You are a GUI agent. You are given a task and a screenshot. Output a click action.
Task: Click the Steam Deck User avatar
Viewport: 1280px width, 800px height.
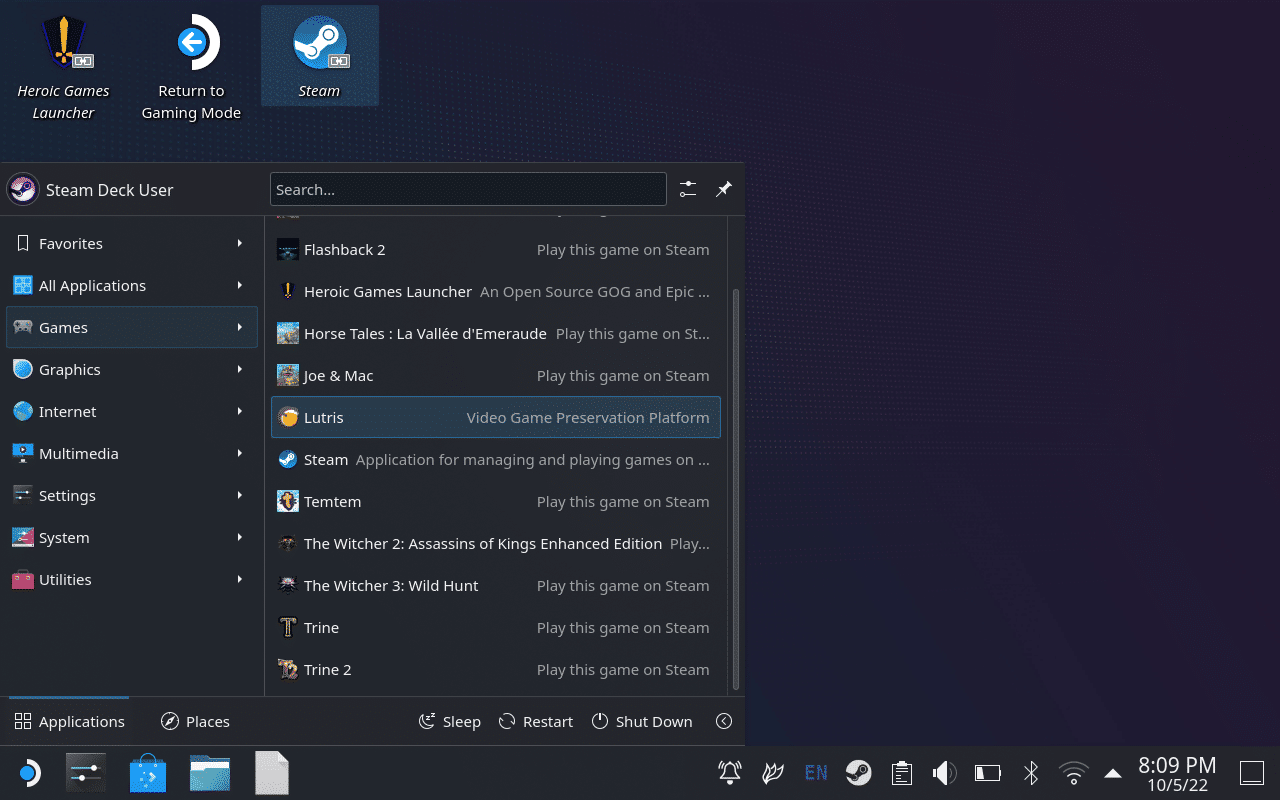(x=23, y=189)
